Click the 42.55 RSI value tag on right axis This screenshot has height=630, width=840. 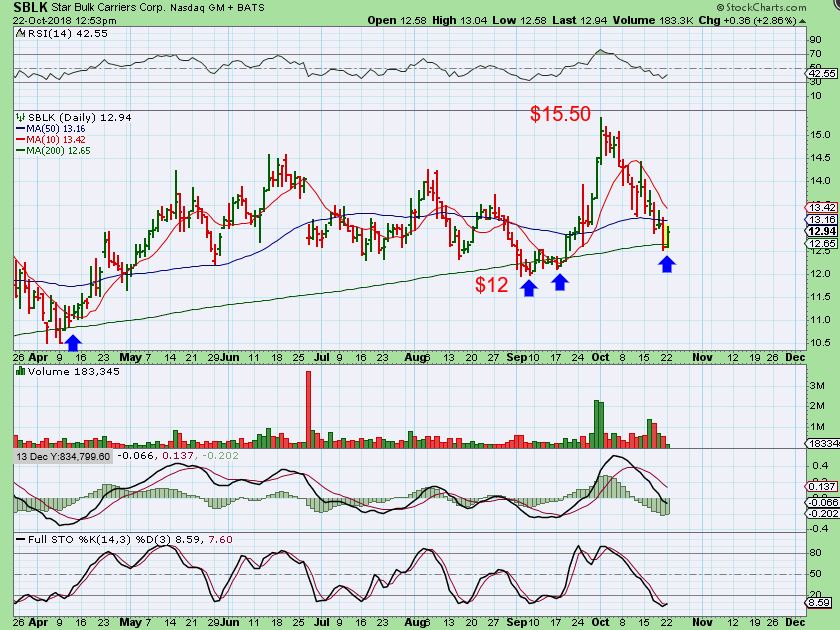tap(822, 73)
